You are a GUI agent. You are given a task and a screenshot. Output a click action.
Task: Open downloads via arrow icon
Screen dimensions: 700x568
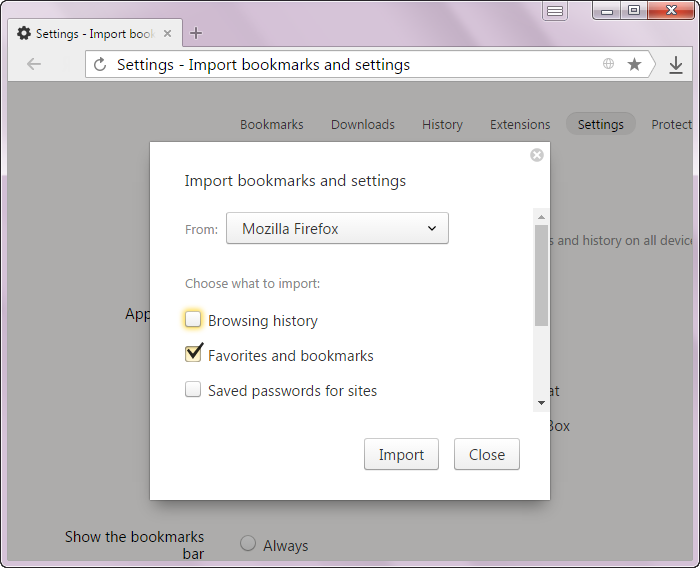(676, 65)
